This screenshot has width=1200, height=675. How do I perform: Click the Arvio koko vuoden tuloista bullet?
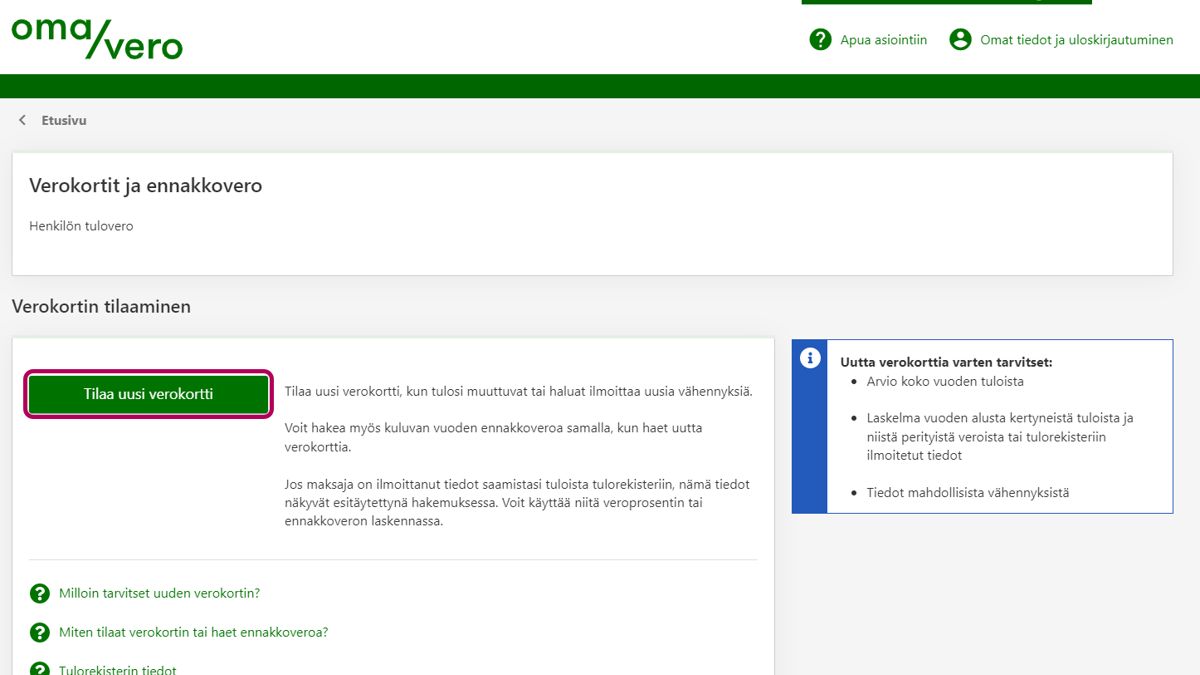pos(945,381)
